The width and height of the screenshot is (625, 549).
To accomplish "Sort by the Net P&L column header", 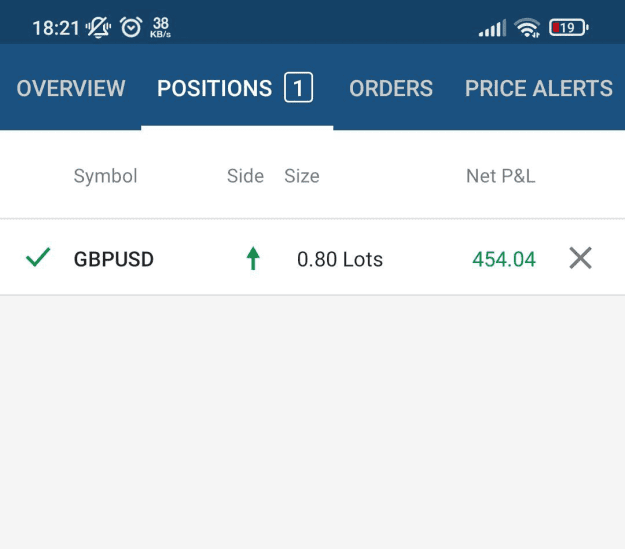I will 501,176.
